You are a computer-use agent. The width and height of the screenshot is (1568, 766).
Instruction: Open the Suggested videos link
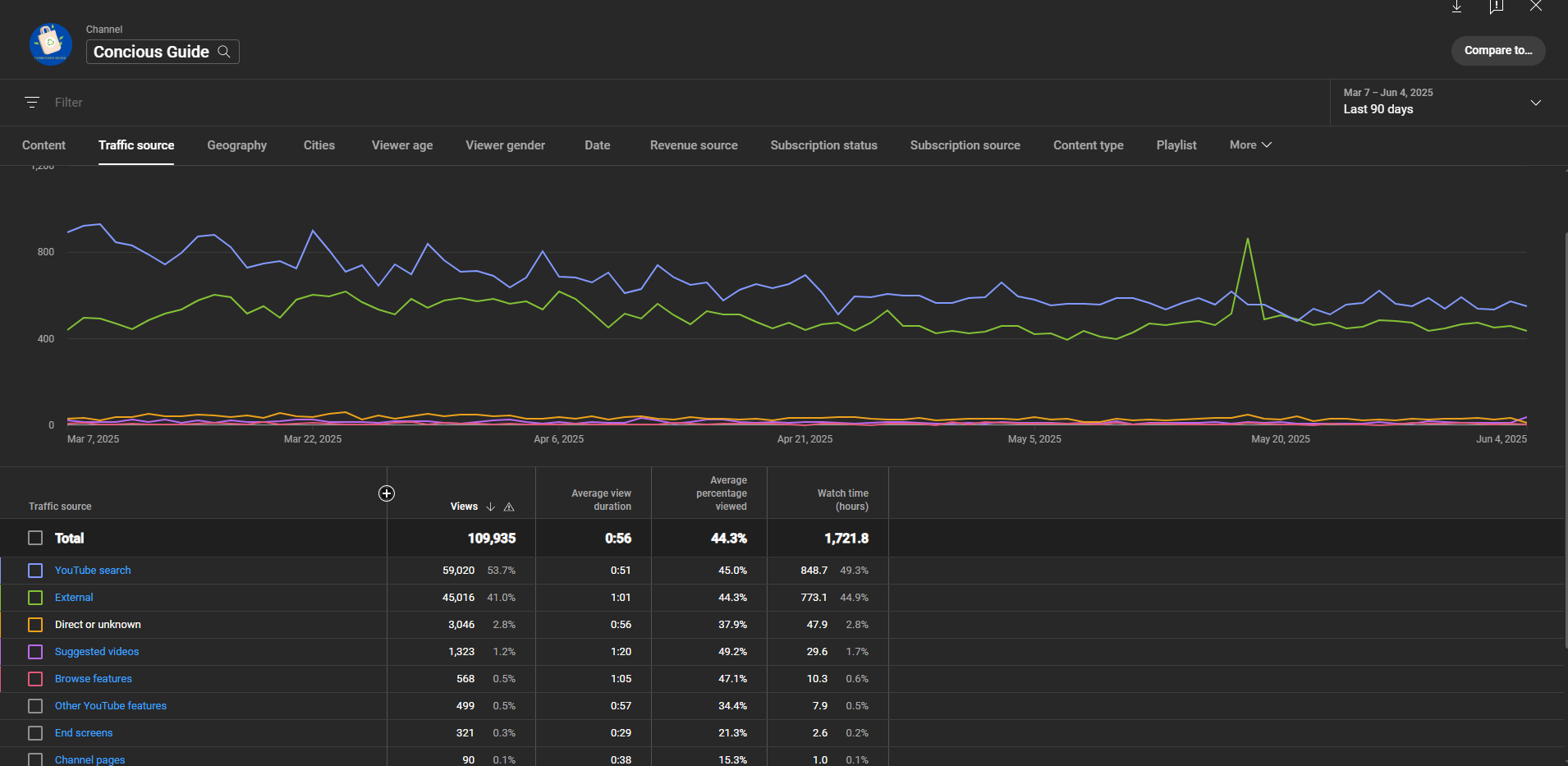point(97,652)
